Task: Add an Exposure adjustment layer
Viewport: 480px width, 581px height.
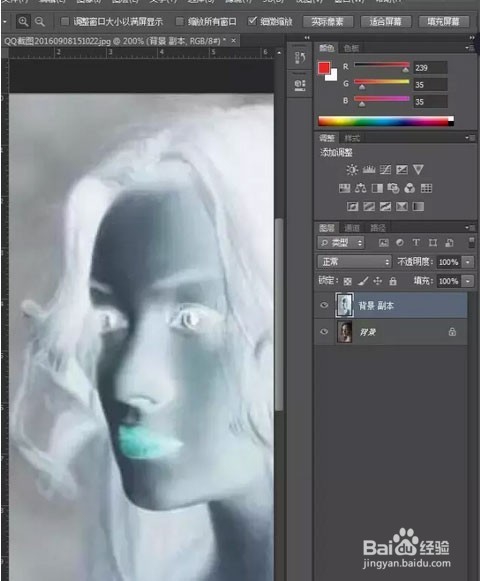Action: 402,170
